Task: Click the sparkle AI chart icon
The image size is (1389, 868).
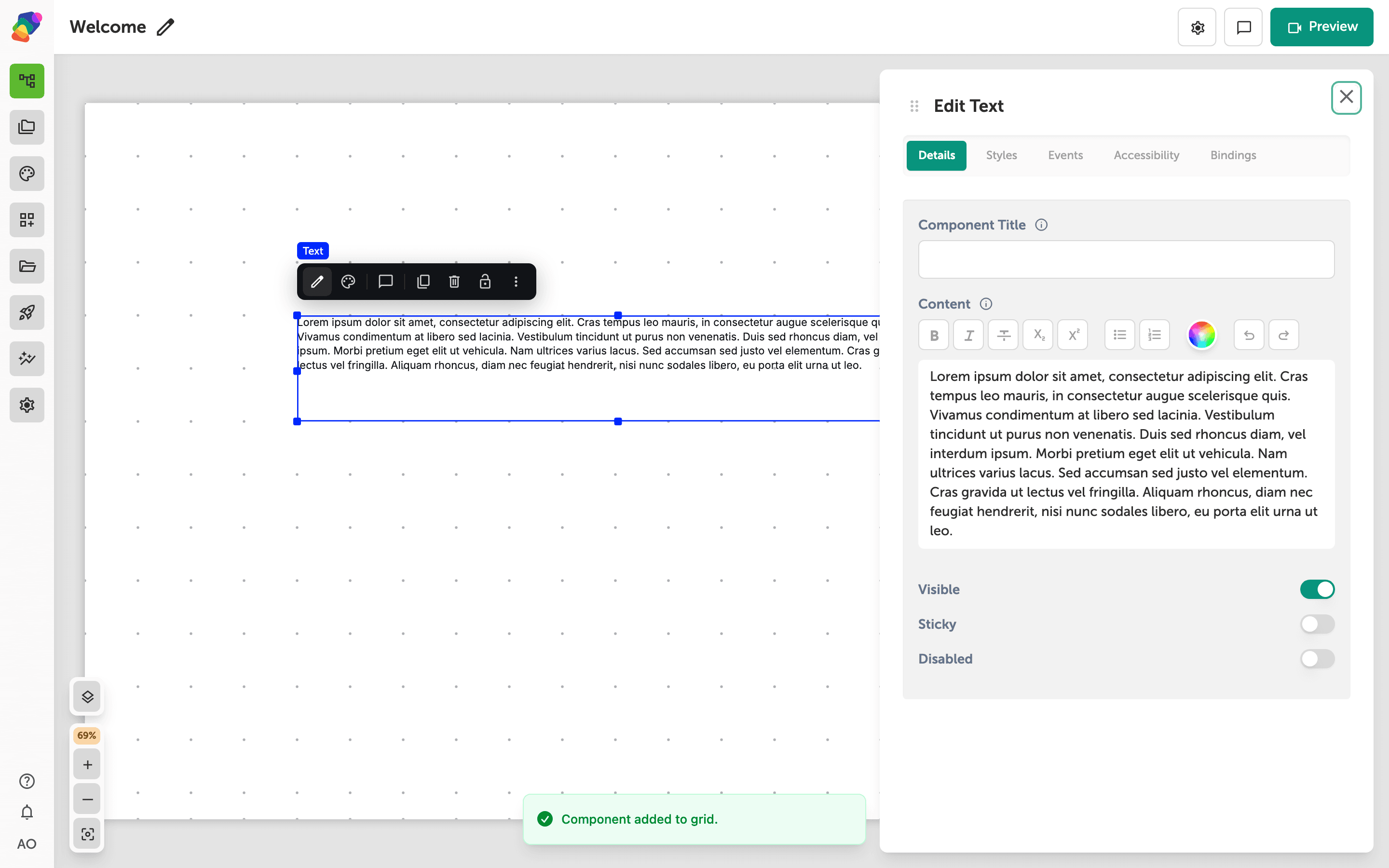Action: 27,359
